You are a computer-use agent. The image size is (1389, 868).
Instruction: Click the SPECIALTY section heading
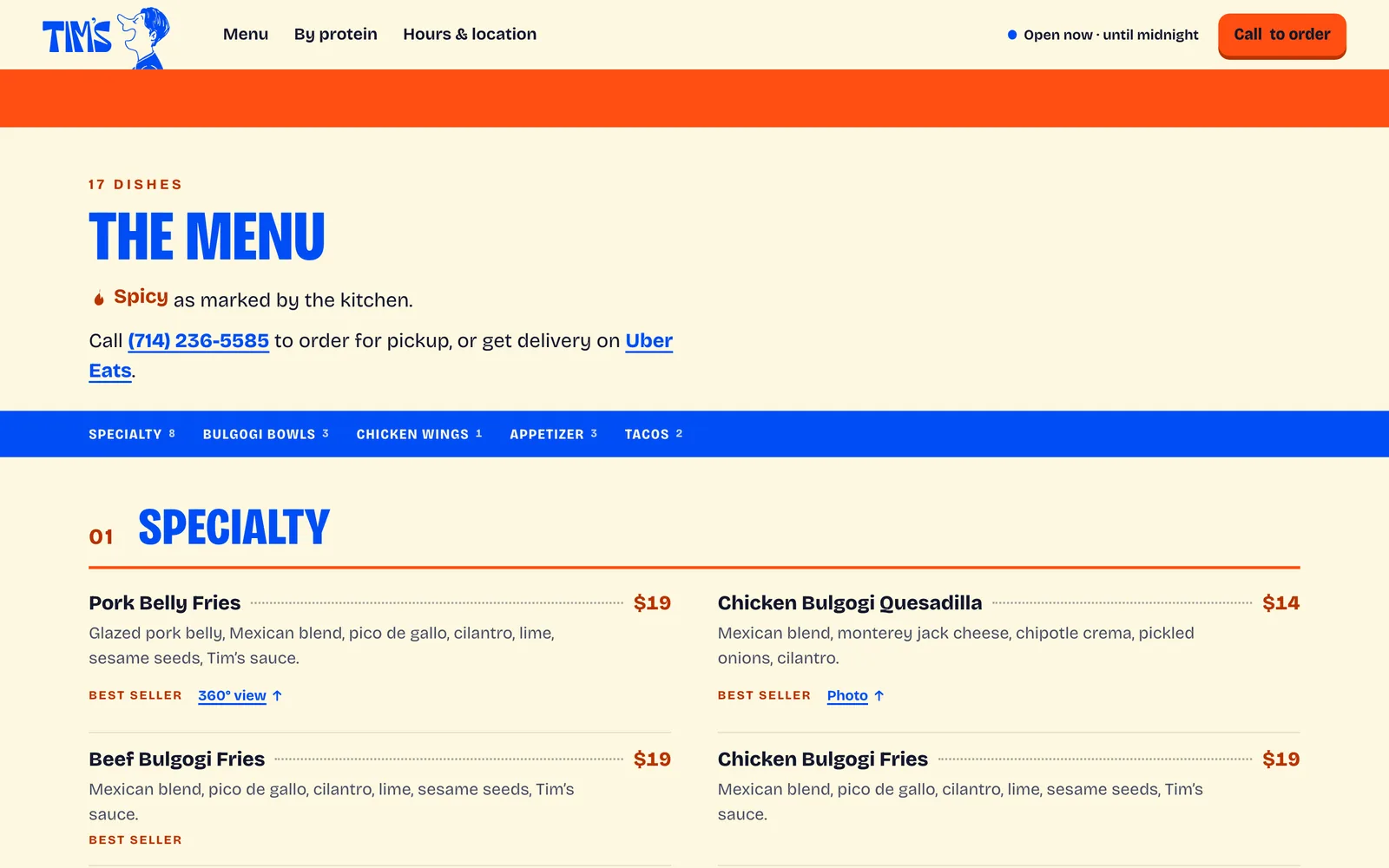click(x=234, y=527)
